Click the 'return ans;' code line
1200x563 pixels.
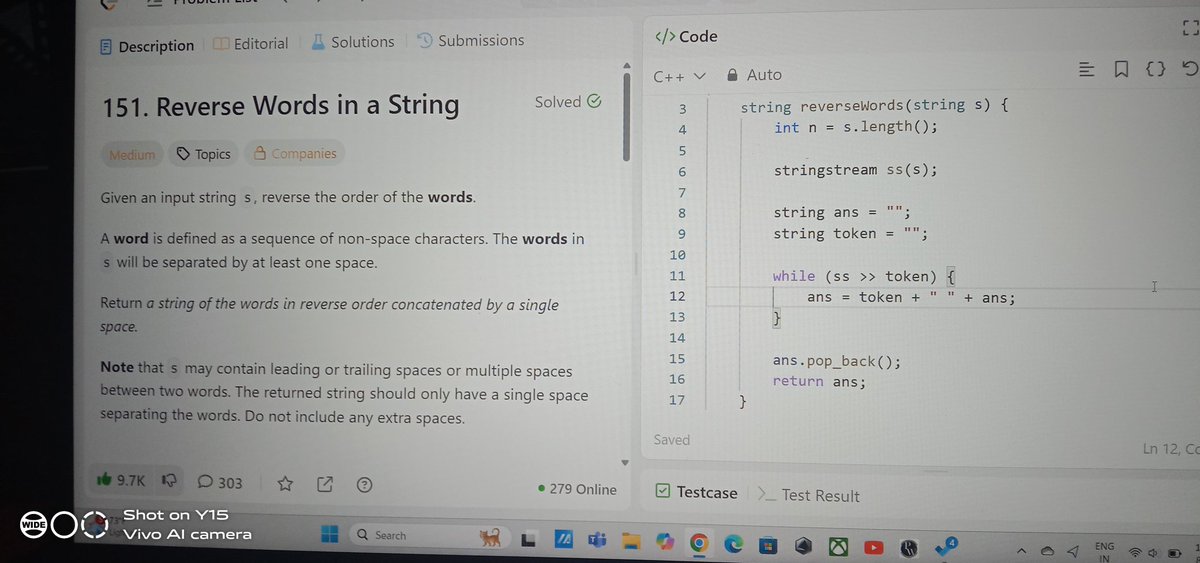click(819, 381)
